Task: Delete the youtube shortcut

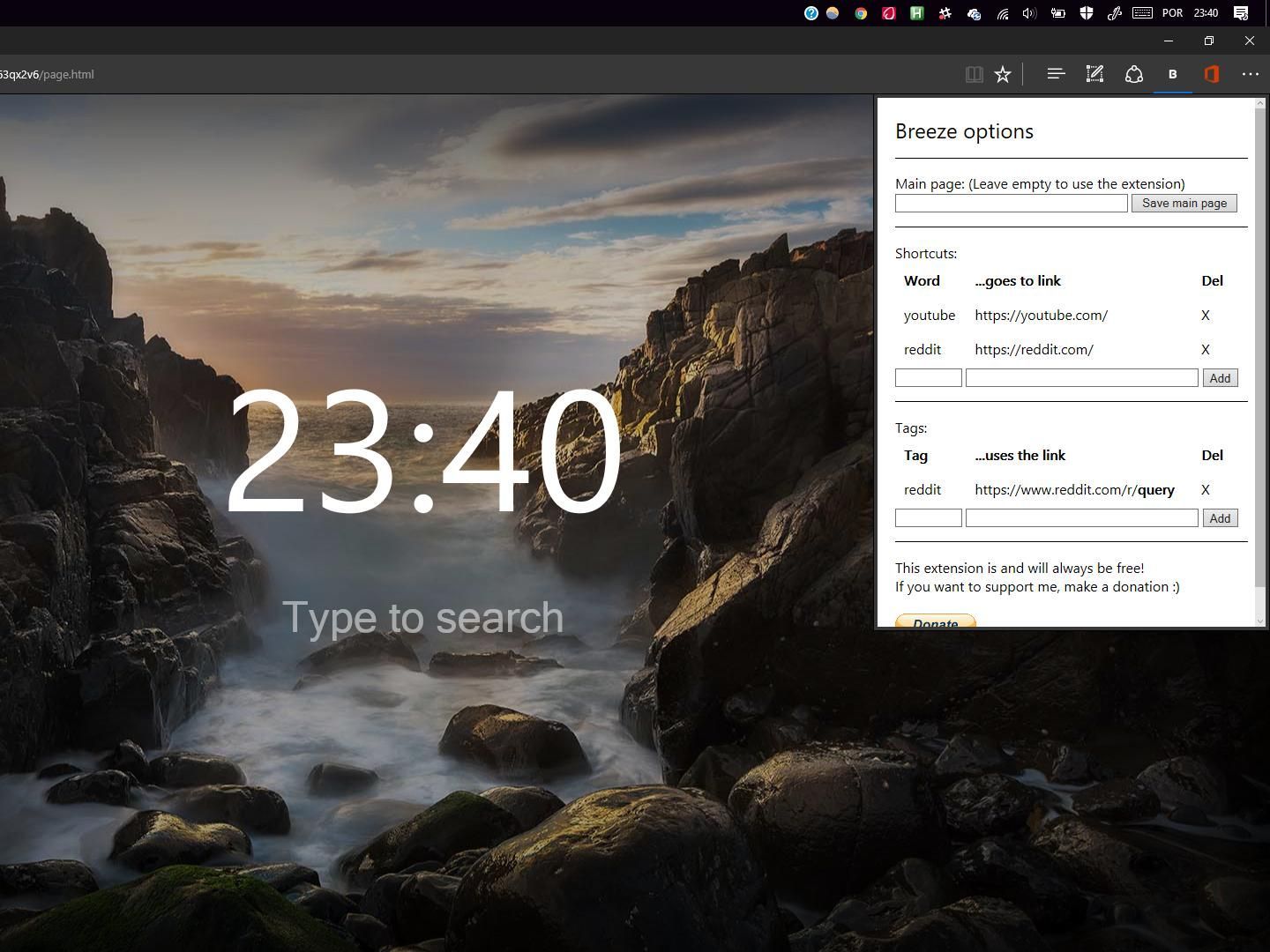Action: [1206, 315]
